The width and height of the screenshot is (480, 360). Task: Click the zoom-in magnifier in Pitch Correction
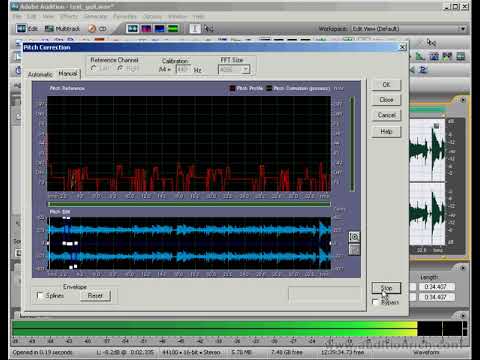click(x=354, y=237)
